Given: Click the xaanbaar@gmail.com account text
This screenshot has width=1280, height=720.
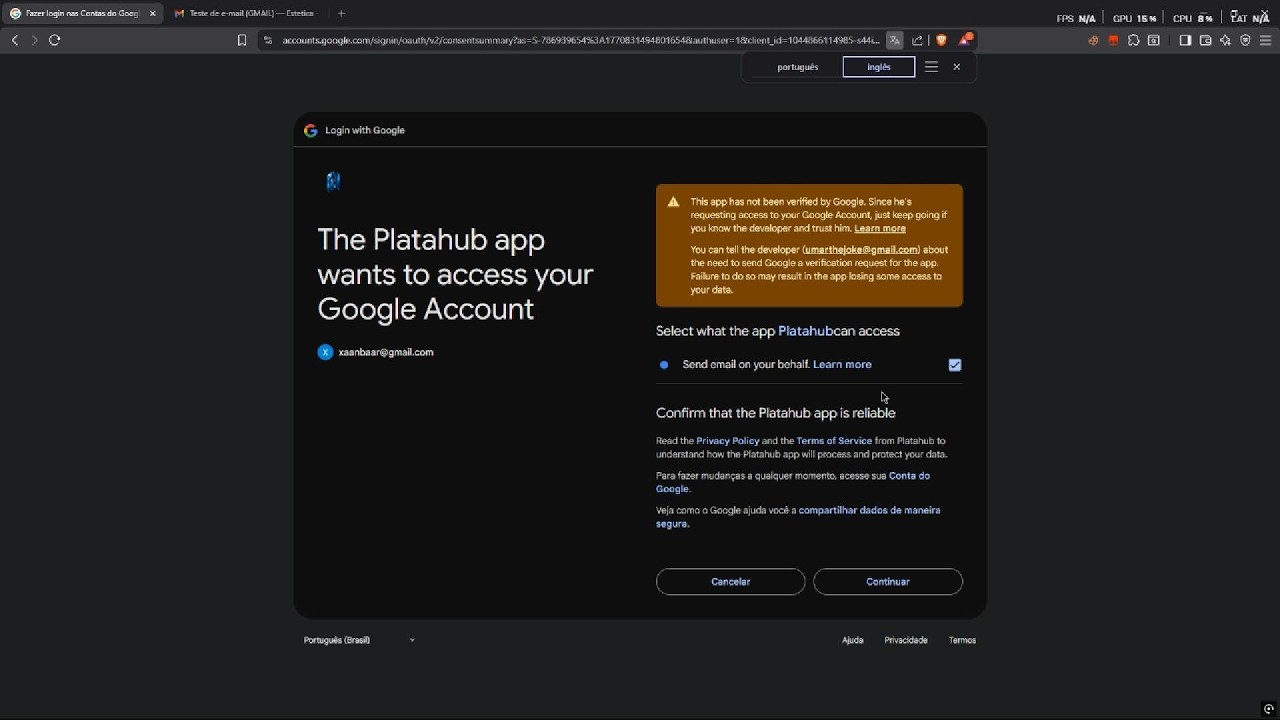Looking at the screenshot, I should 386,352.
